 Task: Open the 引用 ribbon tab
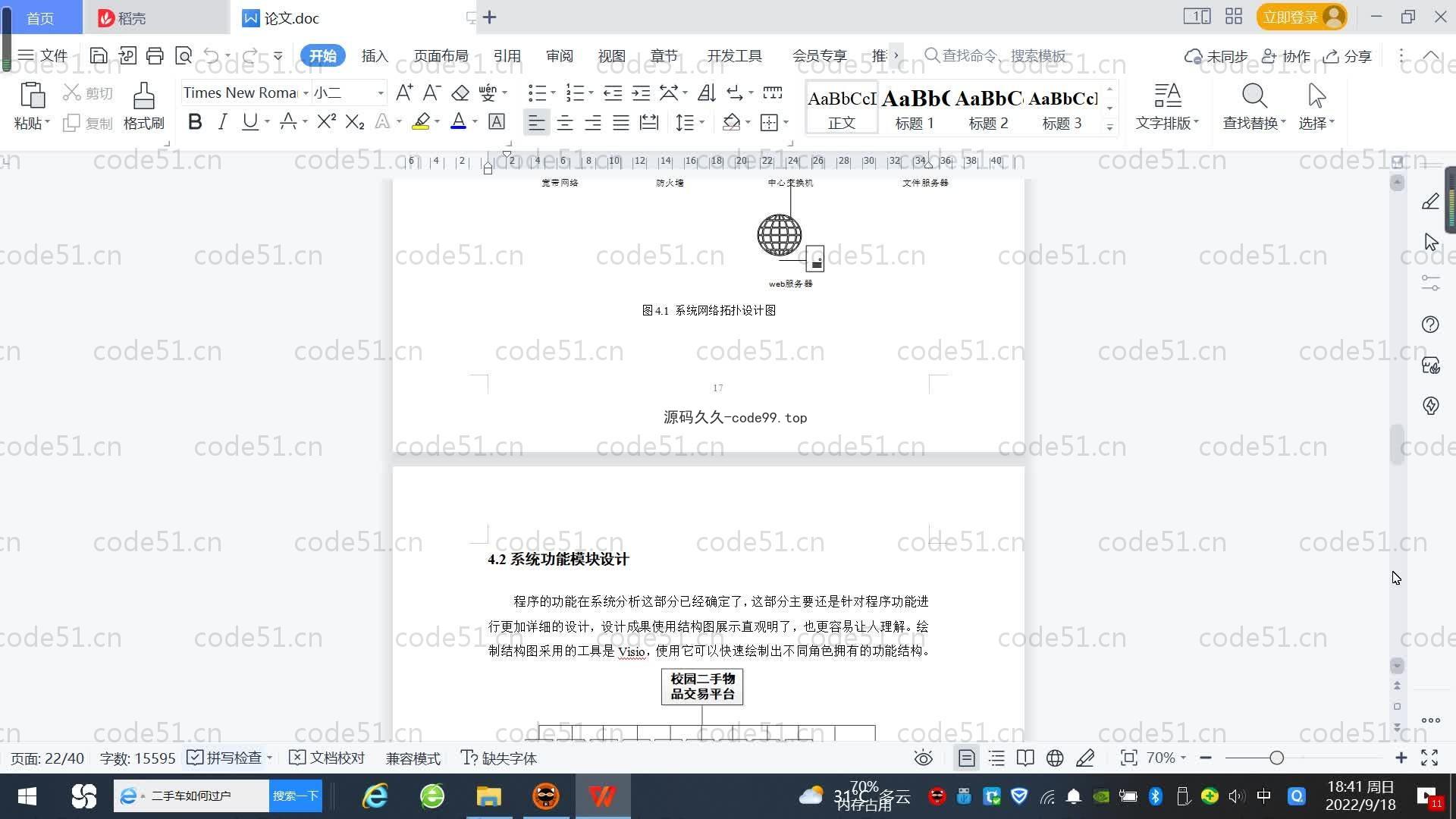coord(507,55)
